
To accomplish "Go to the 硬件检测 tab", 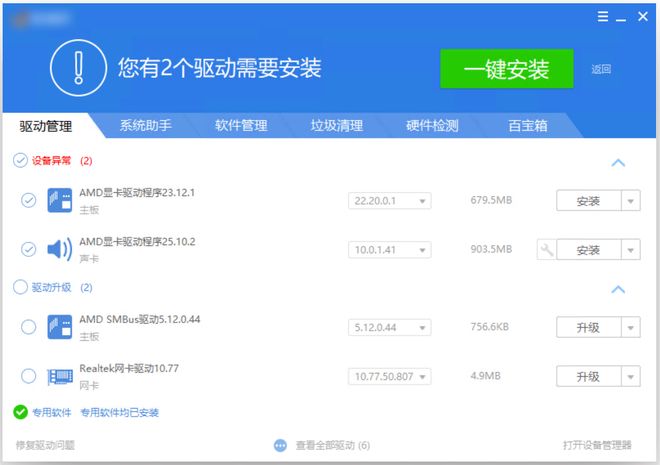I will point(432,125).
